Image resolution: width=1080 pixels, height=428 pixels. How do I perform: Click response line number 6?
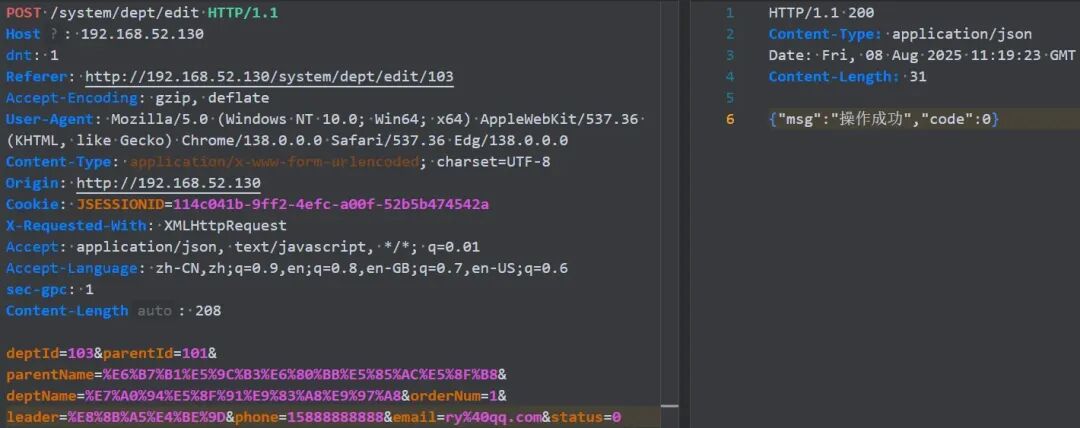tap(729, 119)
